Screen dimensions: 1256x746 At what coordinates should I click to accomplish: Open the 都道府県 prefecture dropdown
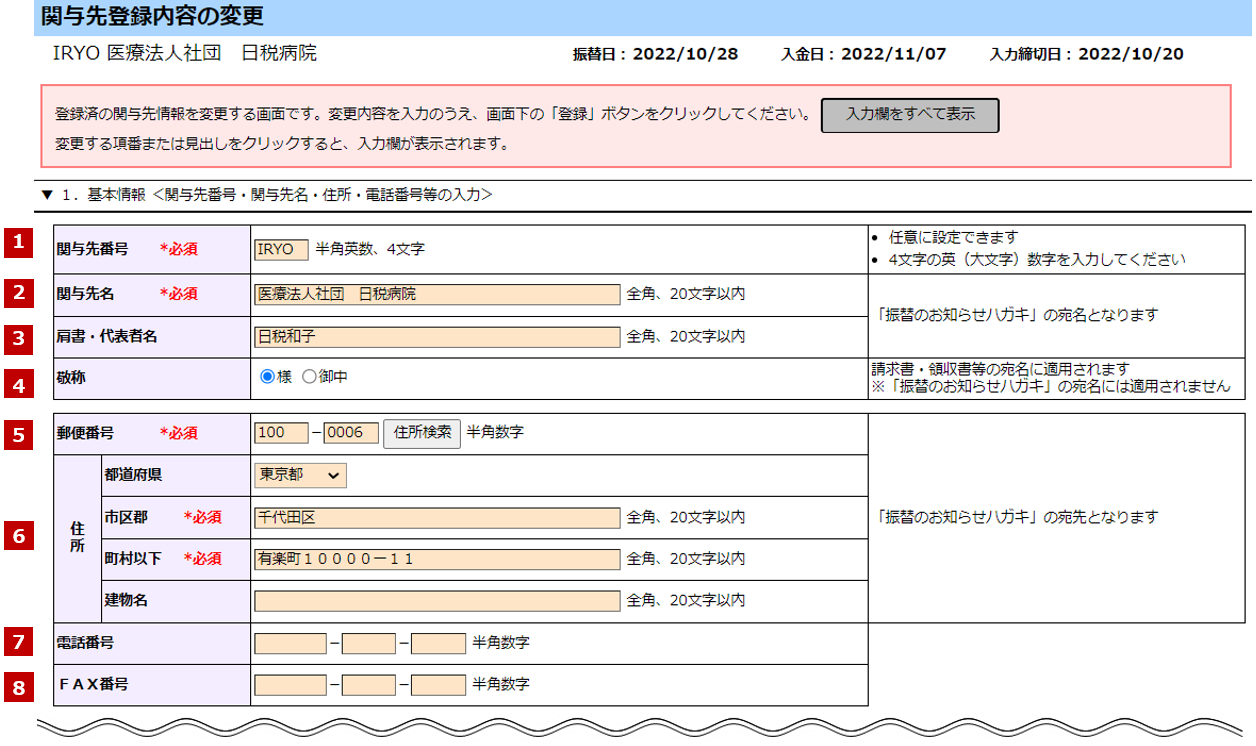click(x=300, y=476)
